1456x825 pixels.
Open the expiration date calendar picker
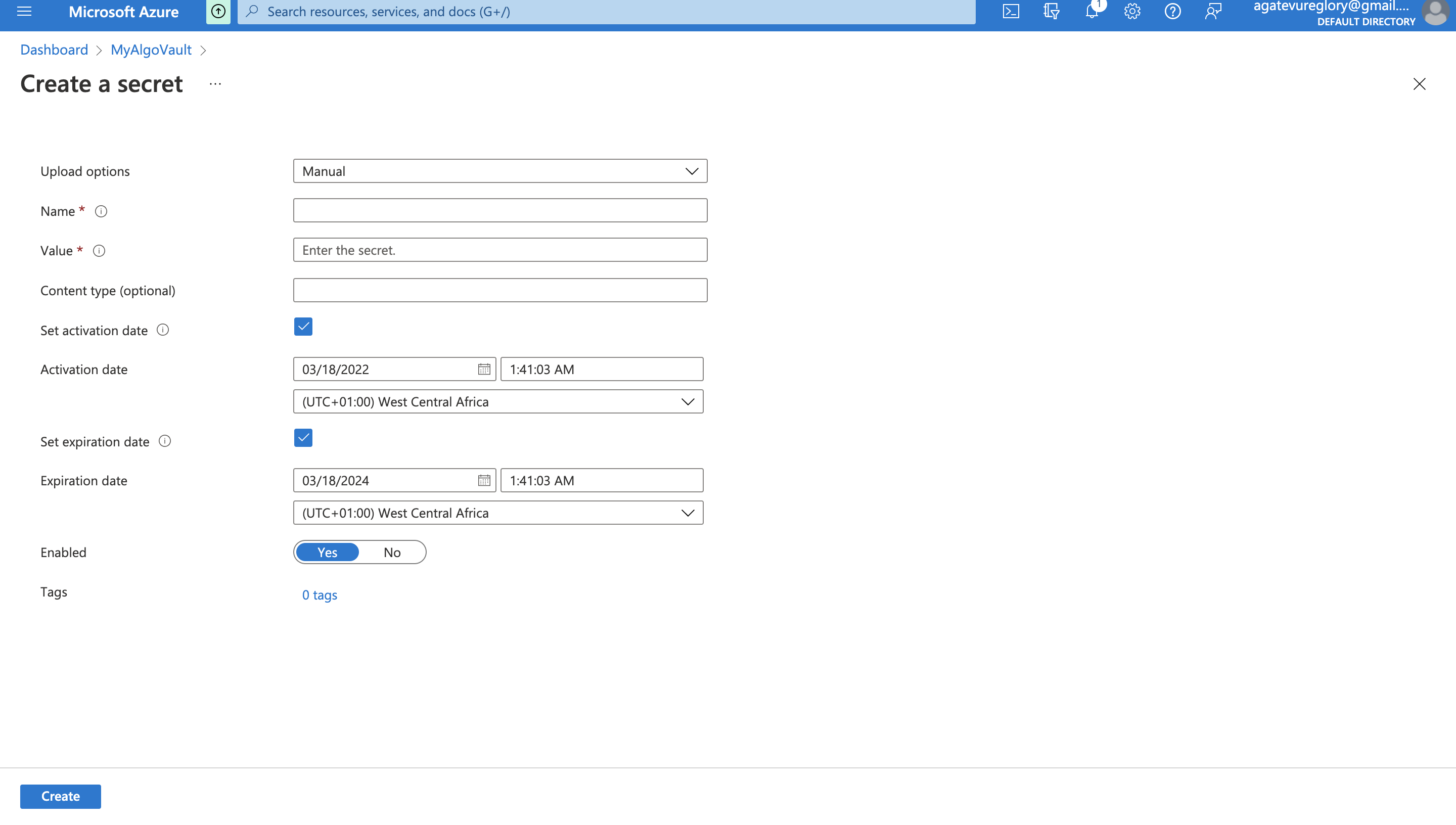pos(483,480)
